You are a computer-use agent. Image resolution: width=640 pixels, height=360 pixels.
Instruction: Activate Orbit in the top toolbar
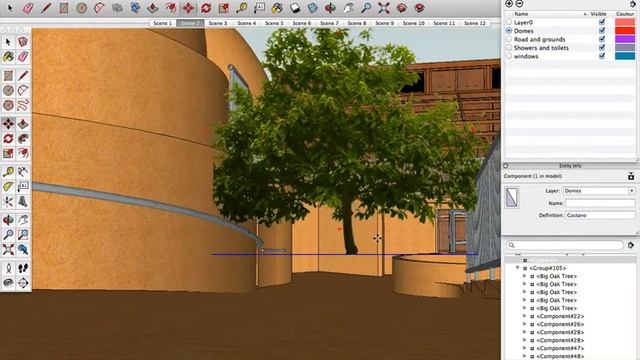(x=330, y=8)
